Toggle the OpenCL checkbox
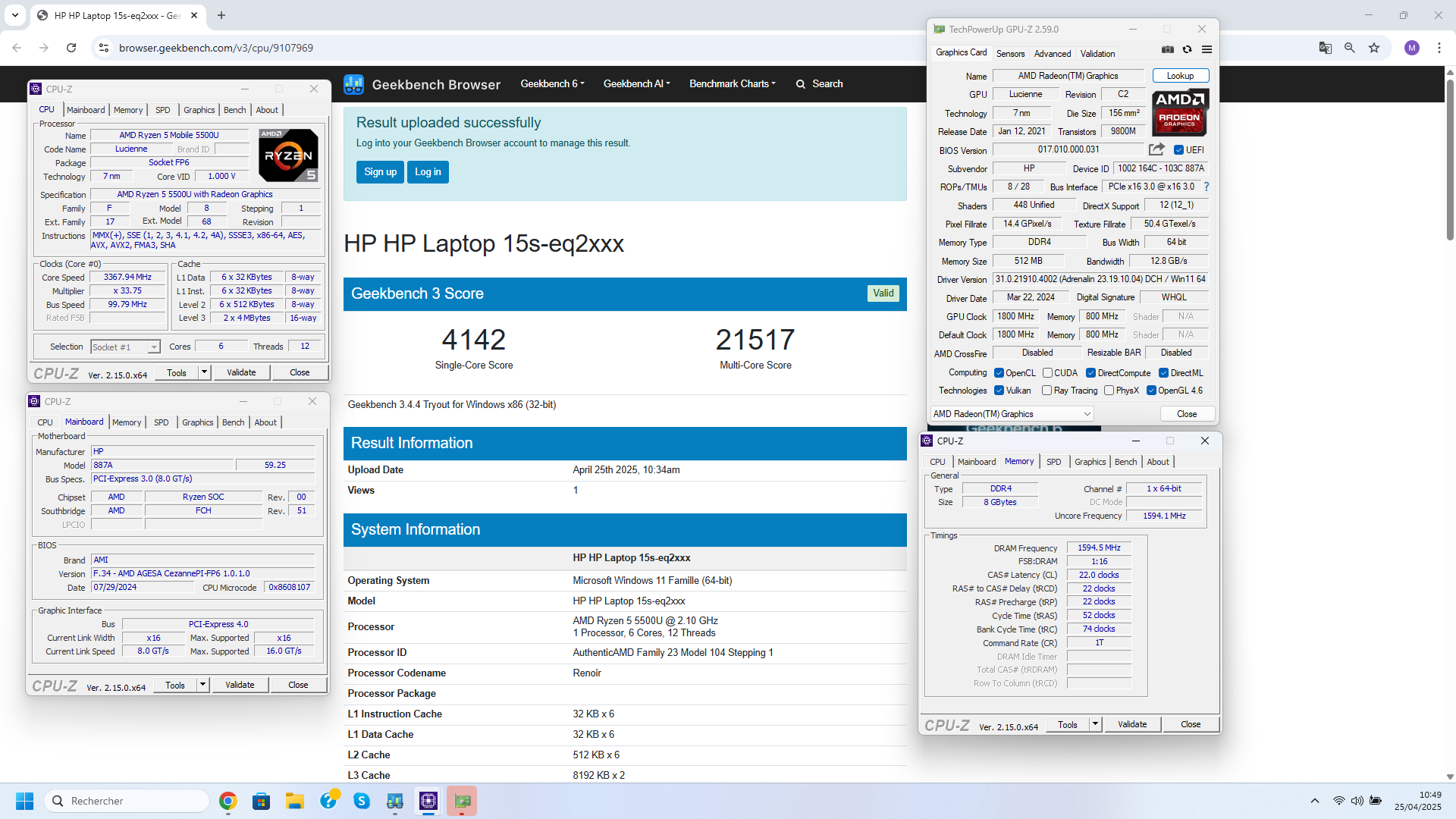Screen dimensions: 1456x819 click(999, 373)
